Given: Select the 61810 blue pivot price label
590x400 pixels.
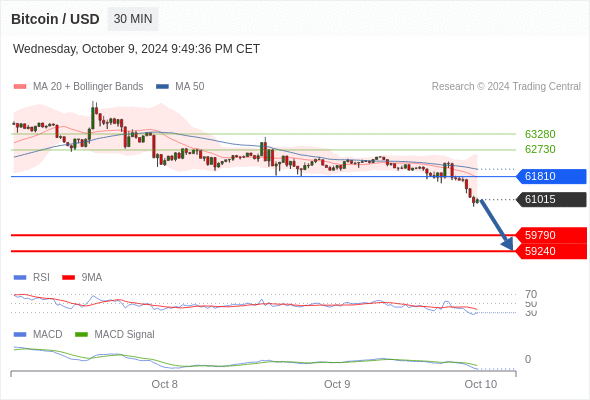Looking at the screenshot, I should tap(551, 176).
